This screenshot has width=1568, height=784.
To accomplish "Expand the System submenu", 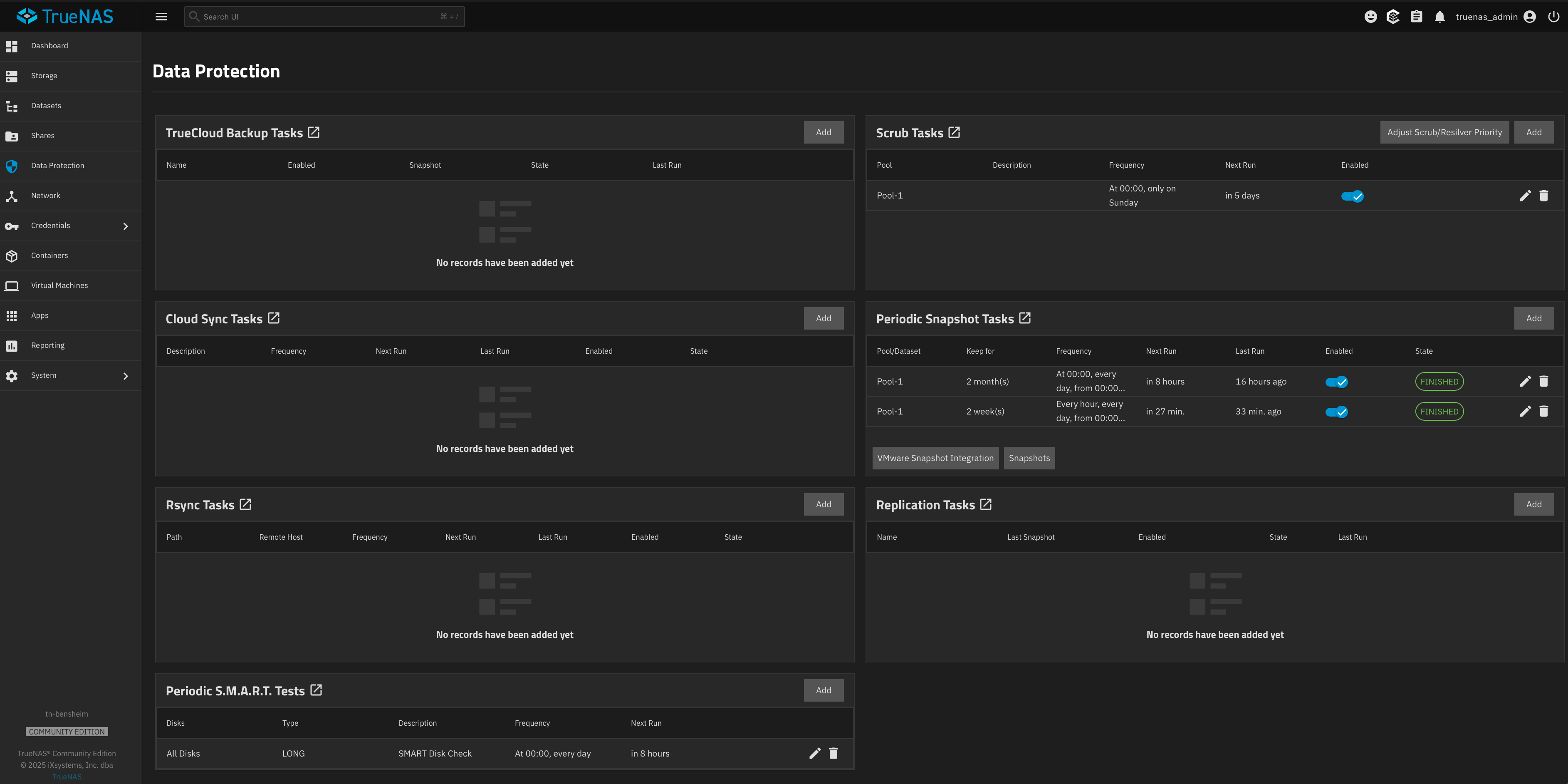I will pos(125,376).
